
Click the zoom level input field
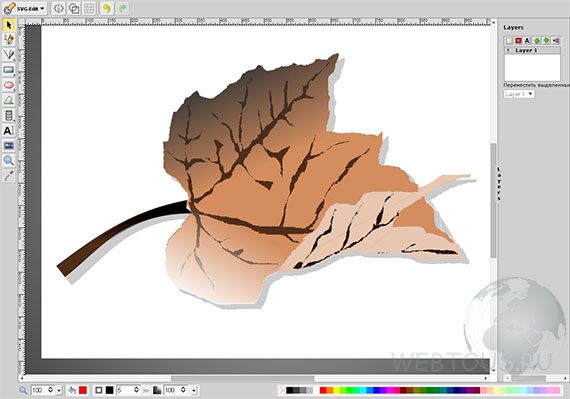[39, 390]
